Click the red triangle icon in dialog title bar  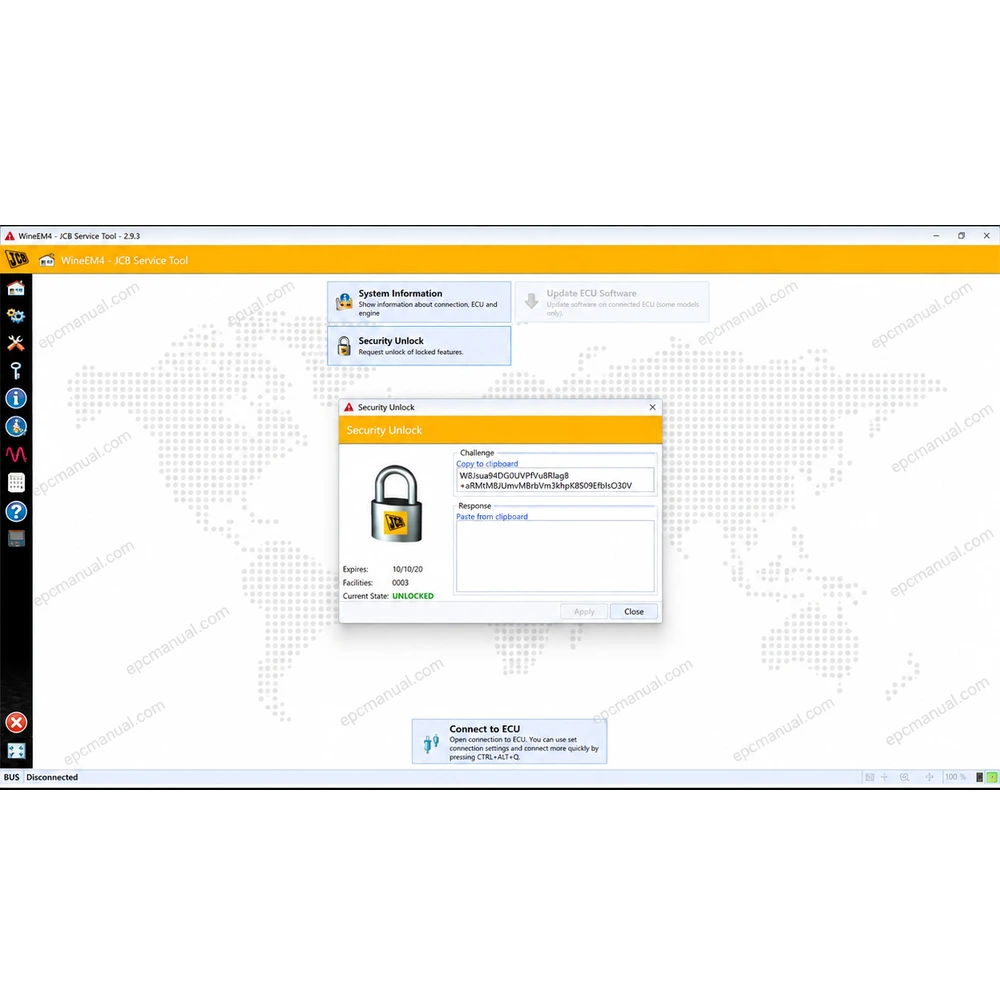point(348,407)
